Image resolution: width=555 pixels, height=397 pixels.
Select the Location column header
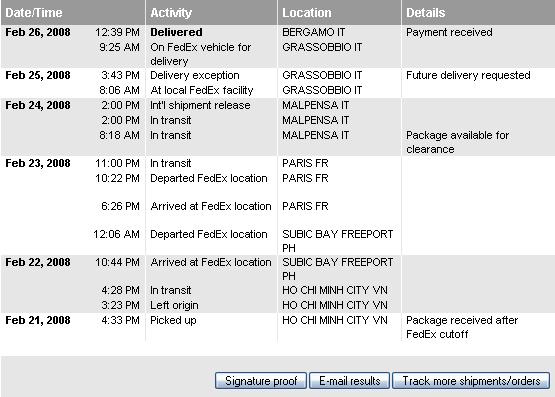[307, 13]
